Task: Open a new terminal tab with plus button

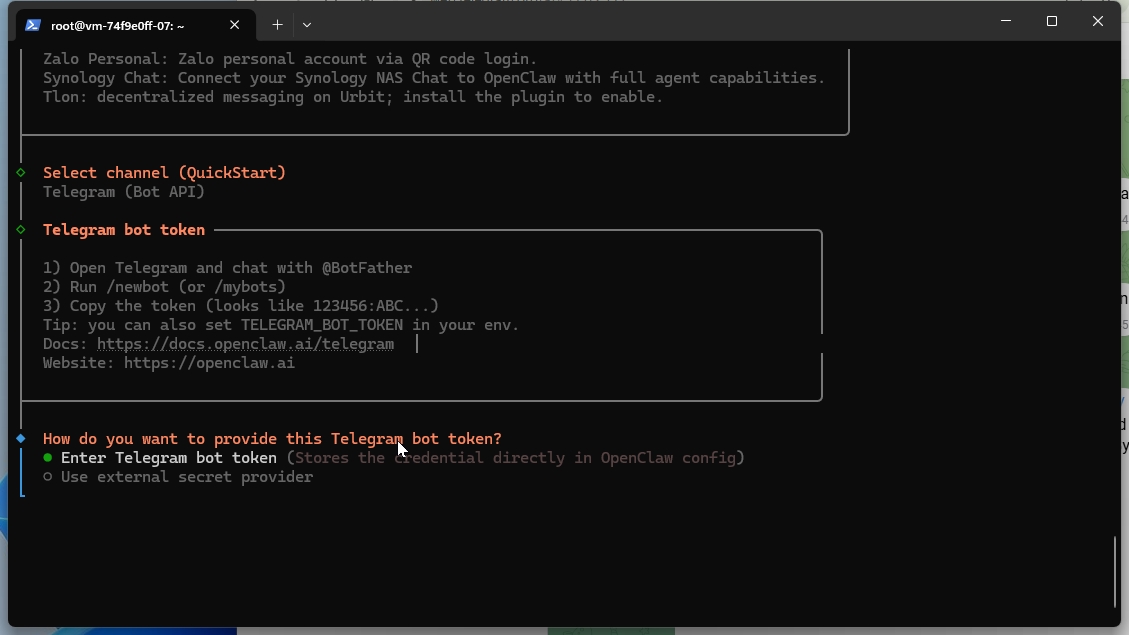Action: point(277,25)
